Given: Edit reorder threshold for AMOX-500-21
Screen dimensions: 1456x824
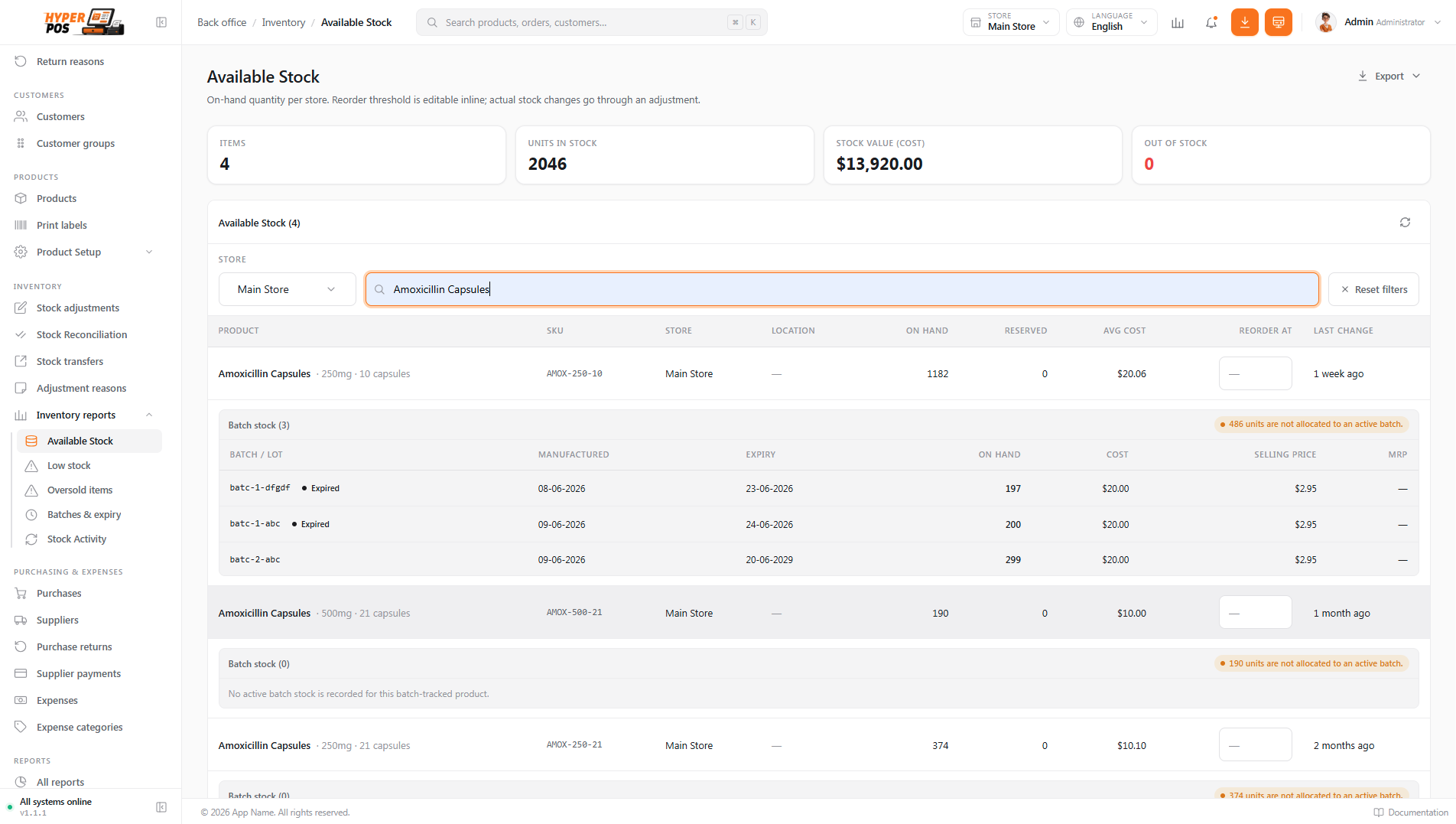Looking at the screenshot, I should pos(1255,613).
